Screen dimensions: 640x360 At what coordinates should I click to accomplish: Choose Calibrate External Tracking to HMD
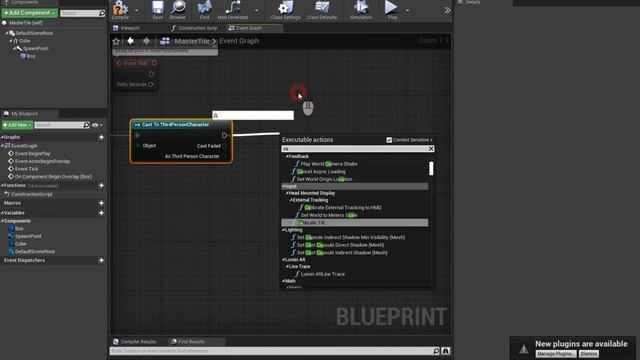343,208
